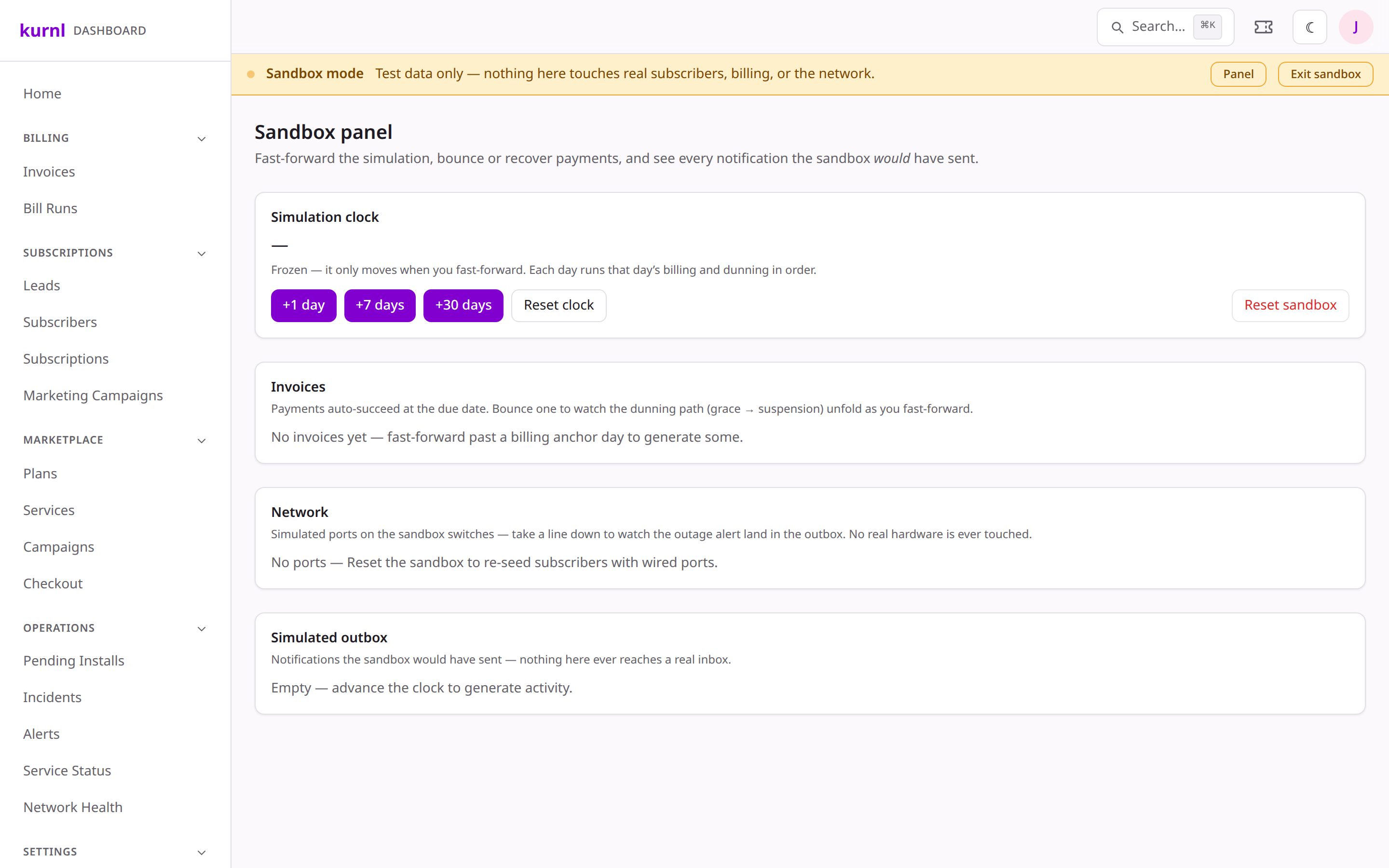Open Network Health page
This screenshot has width=1389, height=868.
click(x=73, y=808)
